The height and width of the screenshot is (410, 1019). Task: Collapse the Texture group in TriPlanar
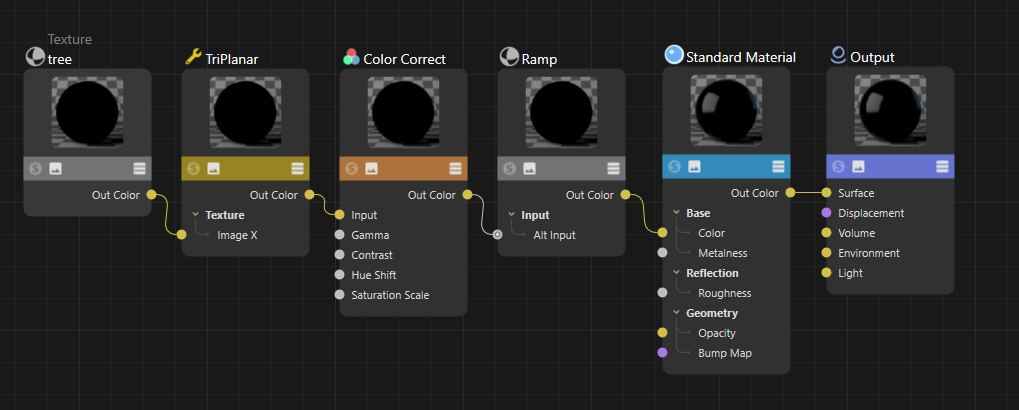[x=196, y=214]
